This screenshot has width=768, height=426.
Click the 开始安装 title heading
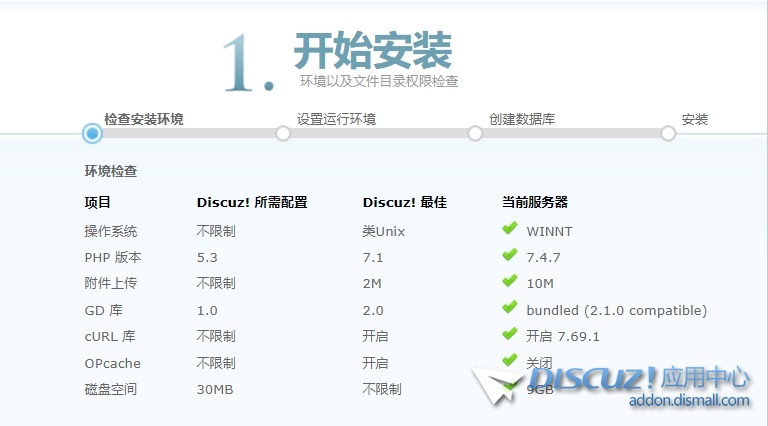[373, 50]
